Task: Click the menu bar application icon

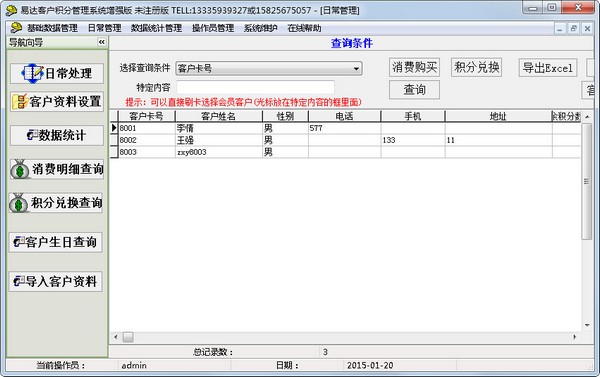Action: [x=16, y=28]
